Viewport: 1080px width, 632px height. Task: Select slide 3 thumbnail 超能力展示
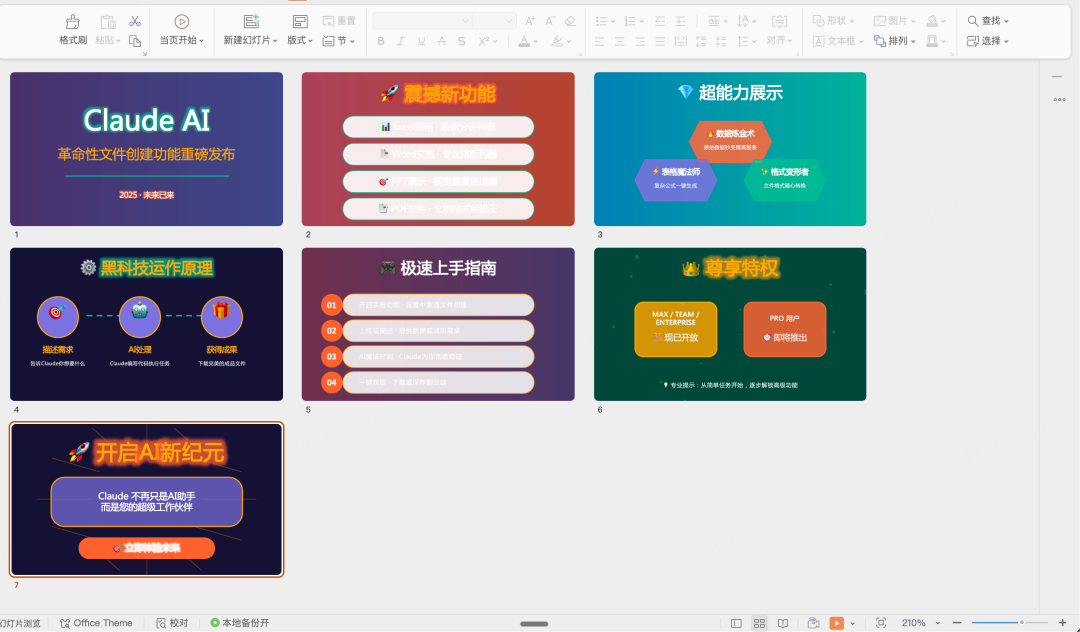(x=730, y=149)
